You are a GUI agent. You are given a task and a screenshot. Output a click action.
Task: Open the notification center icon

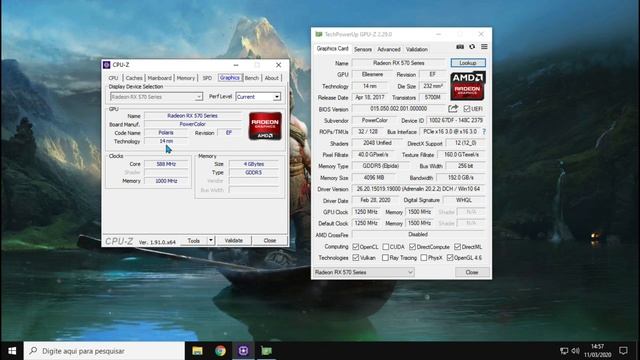[x=623, y=351]
